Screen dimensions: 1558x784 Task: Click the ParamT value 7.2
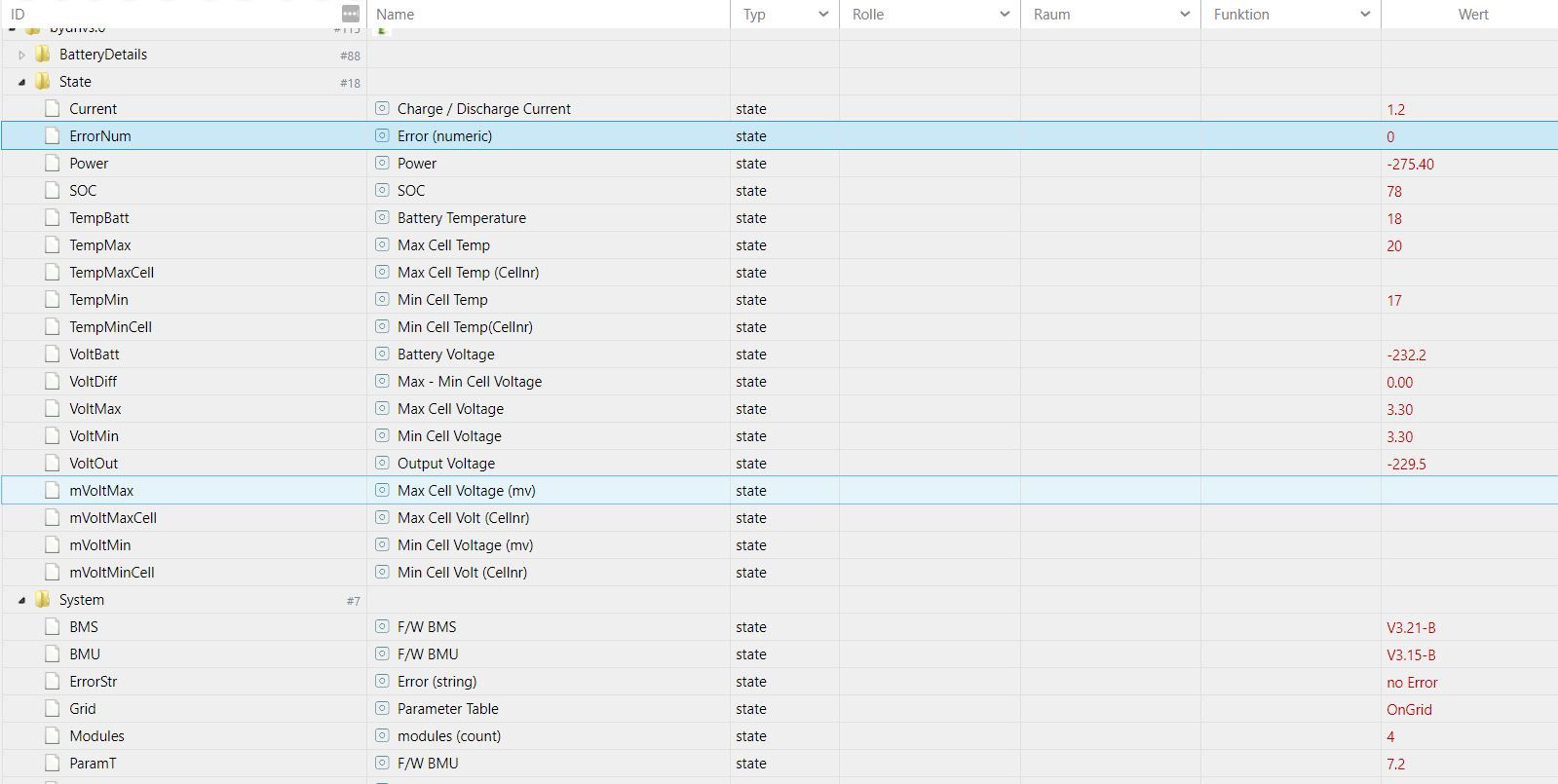(x=1395, y=765)
